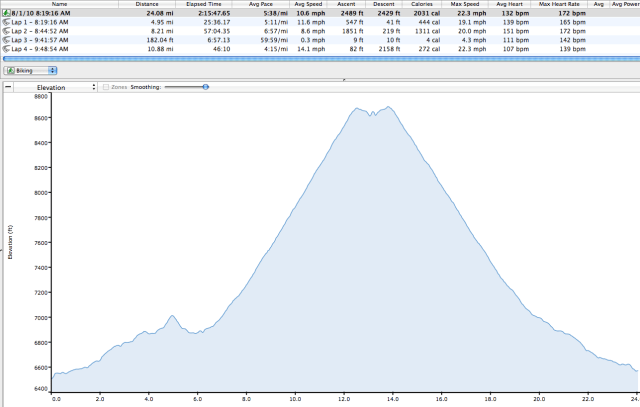
Task: Click the Max Heart Rate column header
Action: point(560,4)
